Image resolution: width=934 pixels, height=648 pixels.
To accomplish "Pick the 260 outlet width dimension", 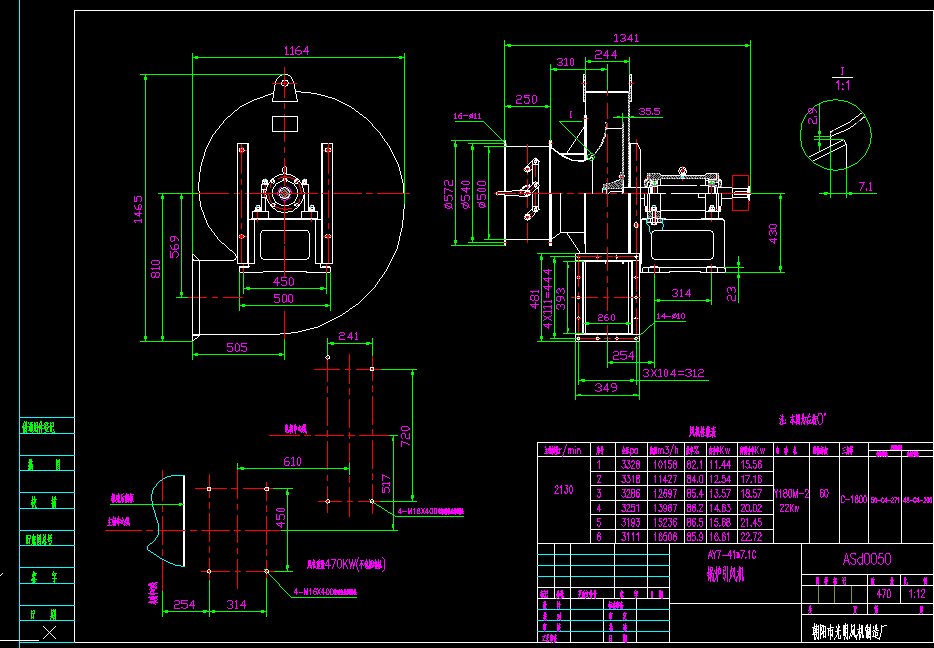I will [606, 317].
